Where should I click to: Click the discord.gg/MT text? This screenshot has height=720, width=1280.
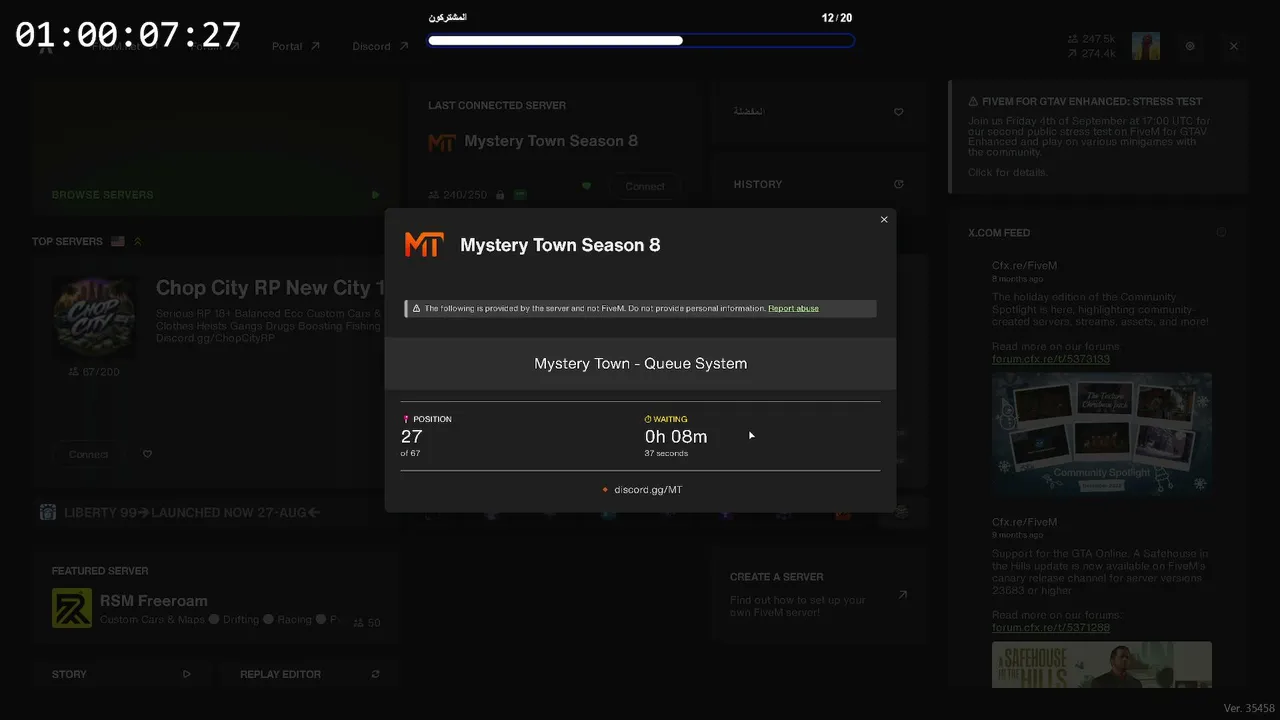[648, 490]
